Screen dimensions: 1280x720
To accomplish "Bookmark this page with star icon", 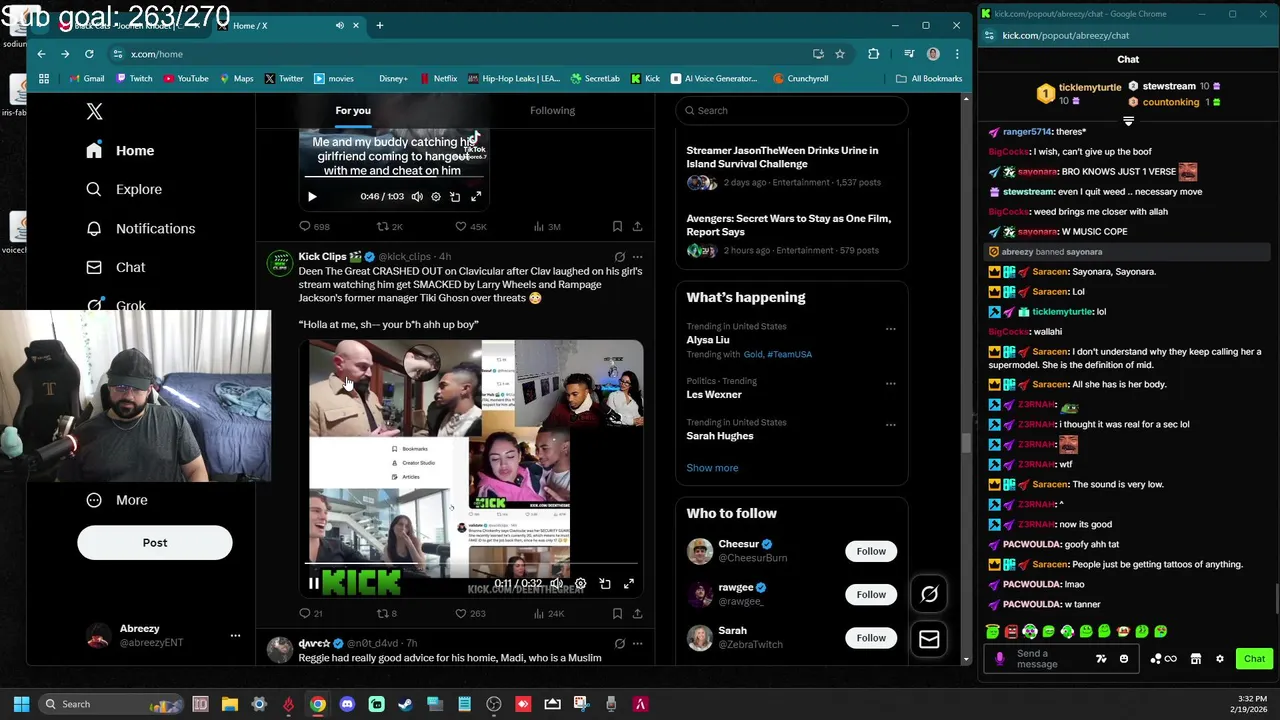I will click(840, 54).
